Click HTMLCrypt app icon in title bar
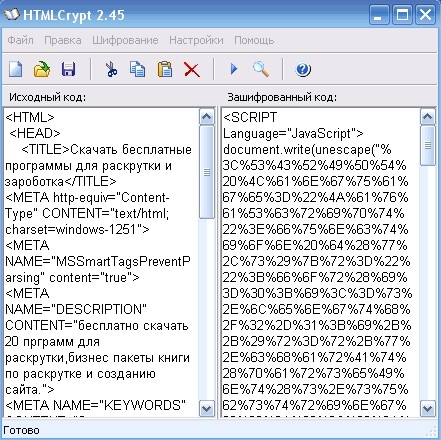 tap(12, 15)
